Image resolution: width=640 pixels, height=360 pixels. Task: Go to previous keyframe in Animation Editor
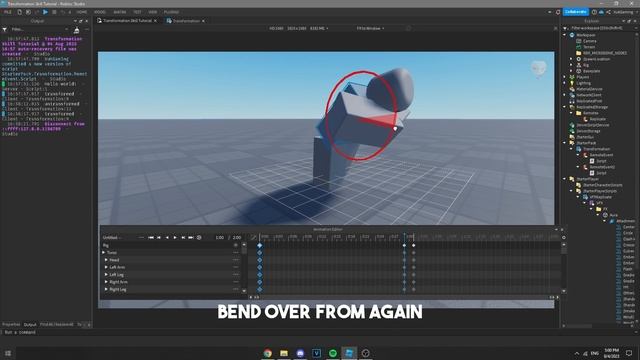[x=159, y=238]
